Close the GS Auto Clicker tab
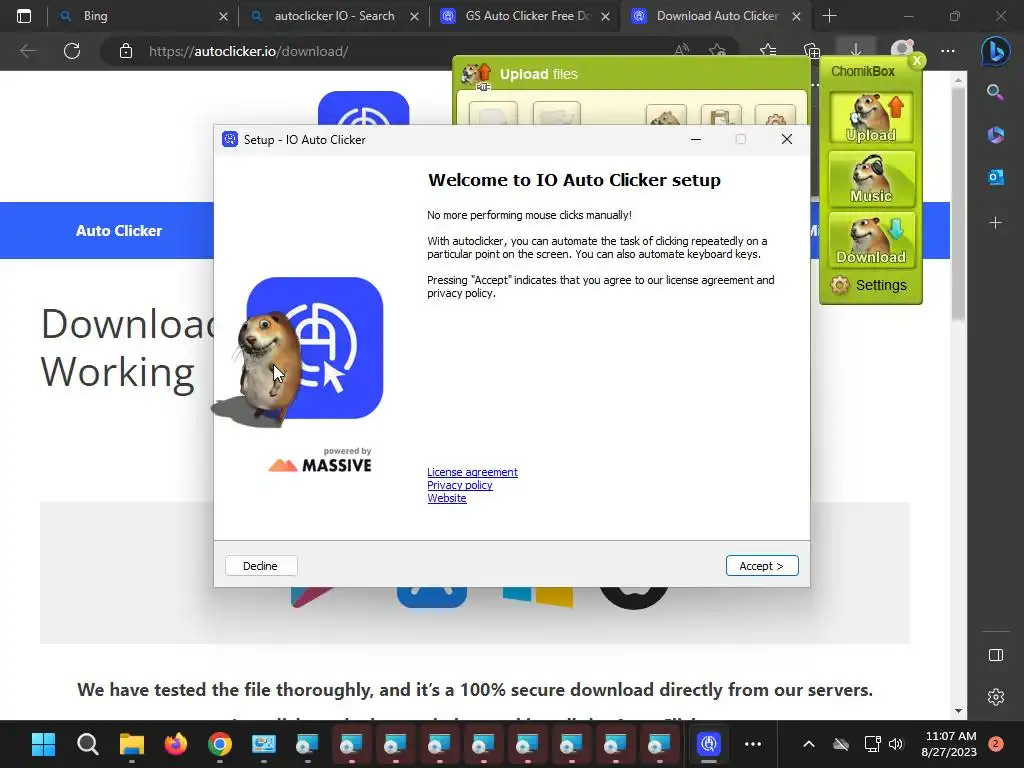1024x768 pixels. [x=605, y=16]
